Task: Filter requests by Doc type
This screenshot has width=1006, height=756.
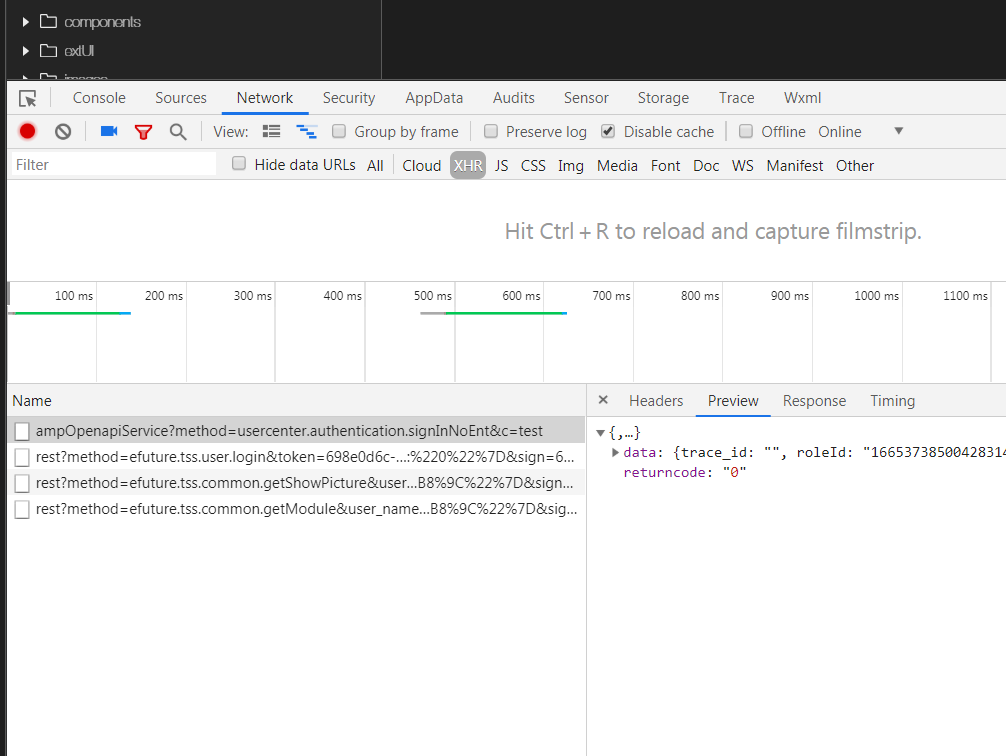Action: (x=706, y=166)
